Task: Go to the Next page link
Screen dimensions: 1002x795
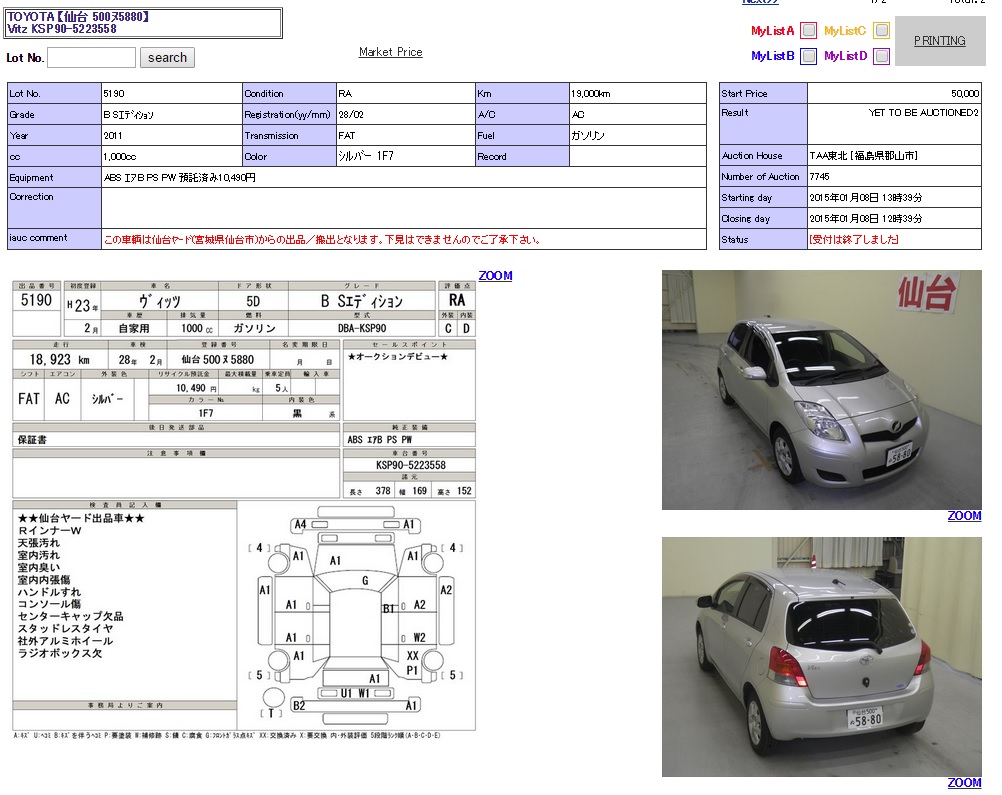Action: tap(760, 2)
